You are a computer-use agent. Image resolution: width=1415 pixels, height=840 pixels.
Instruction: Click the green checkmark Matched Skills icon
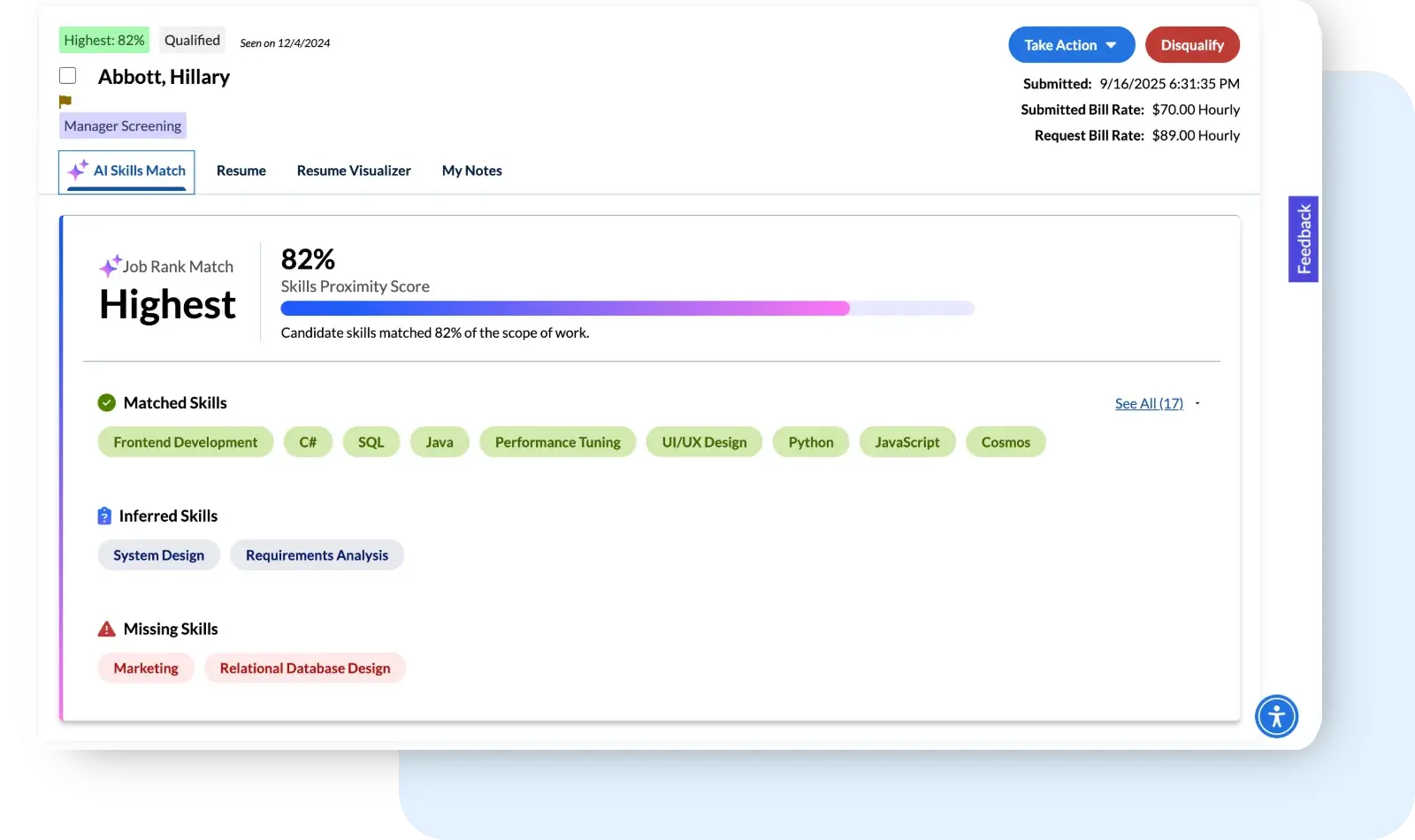[107, 403]
